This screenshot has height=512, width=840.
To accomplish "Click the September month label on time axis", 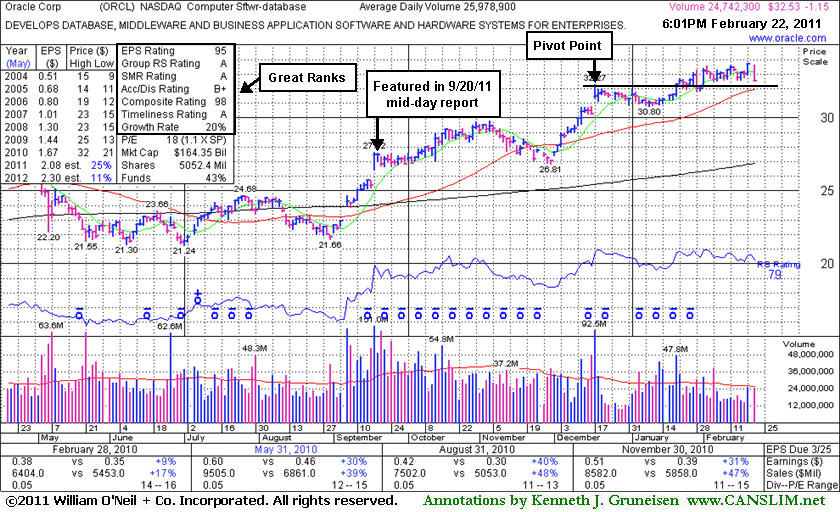I will (x=358, y=438).
